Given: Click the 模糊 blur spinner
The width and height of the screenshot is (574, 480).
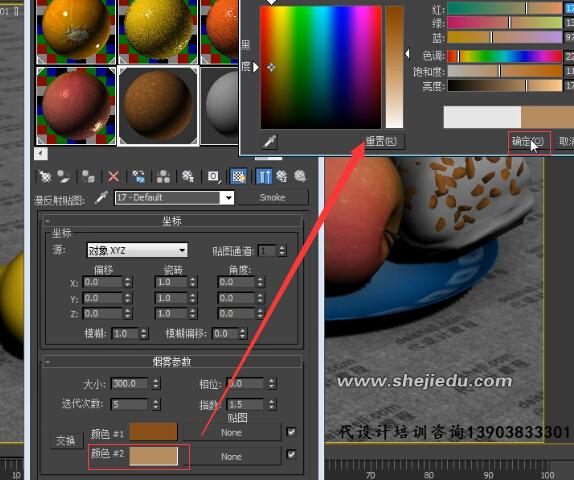Looking at the screenshot, I should [x=144, y=334].
